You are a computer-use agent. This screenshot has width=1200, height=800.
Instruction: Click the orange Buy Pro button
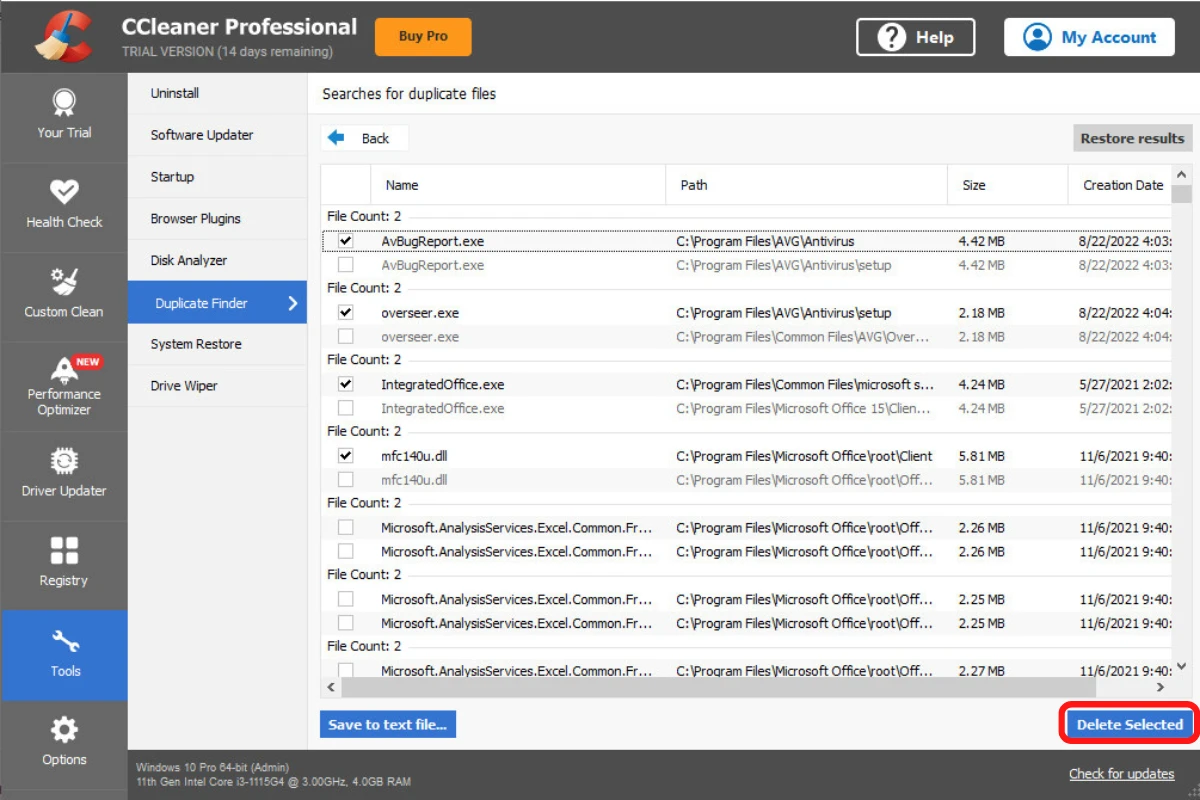click(423, 36)
